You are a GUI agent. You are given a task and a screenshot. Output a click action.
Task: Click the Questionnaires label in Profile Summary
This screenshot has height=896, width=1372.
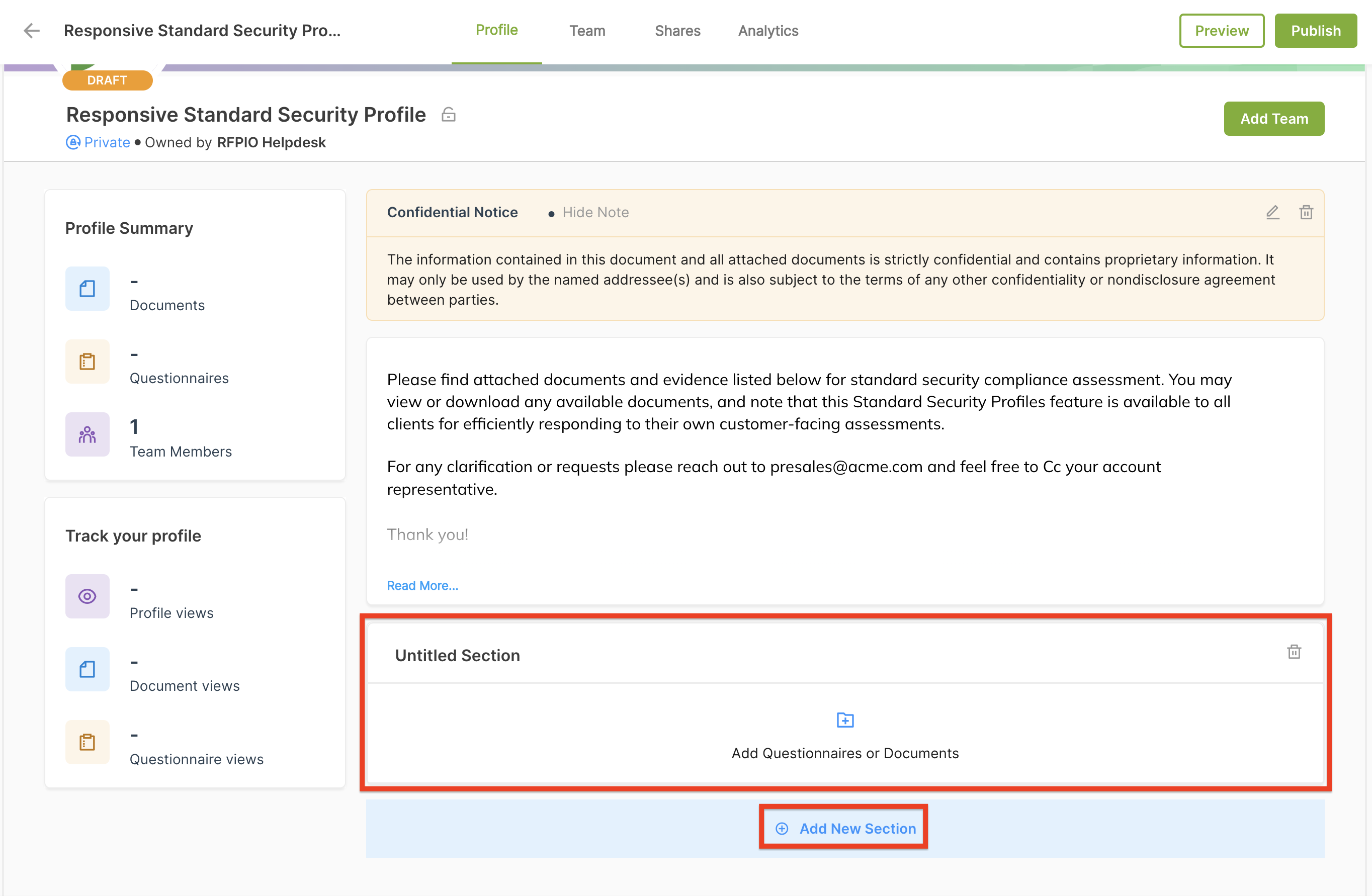(179, 379)
